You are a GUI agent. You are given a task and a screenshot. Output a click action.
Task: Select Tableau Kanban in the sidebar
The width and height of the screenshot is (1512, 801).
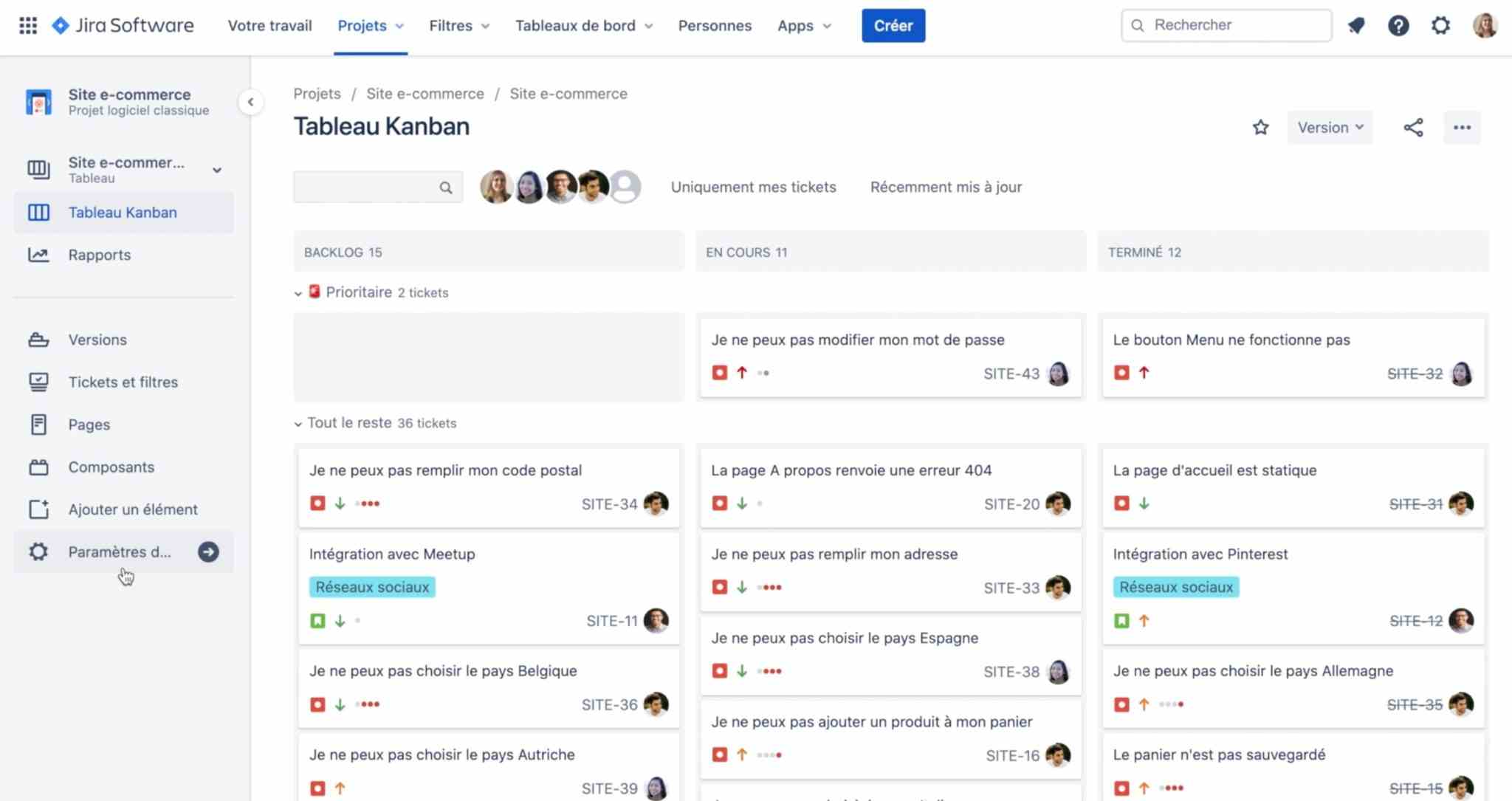[x=123, y=213]
